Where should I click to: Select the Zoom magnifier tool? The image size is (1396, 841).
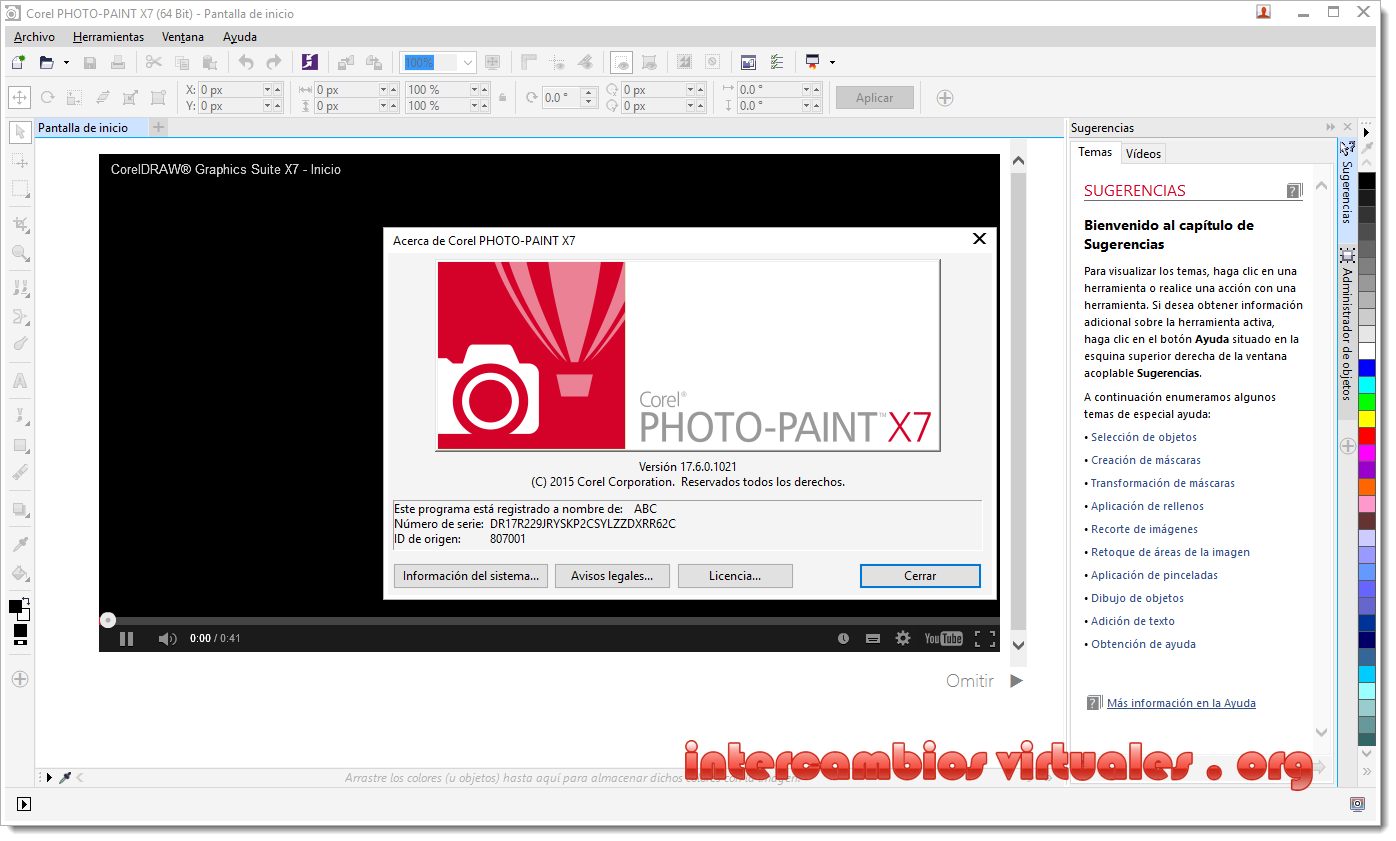[x=20, y=253]
